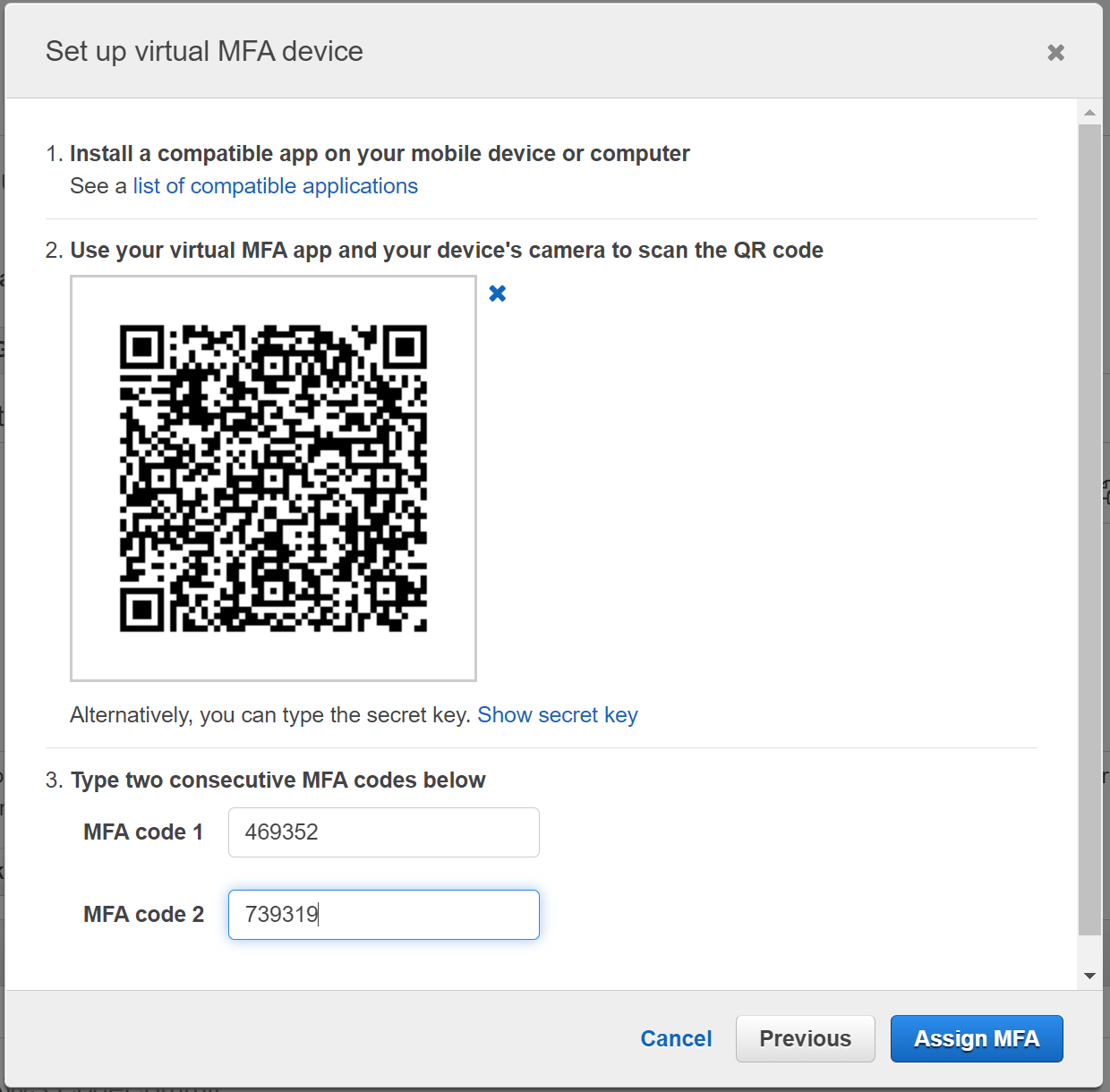The height and width of the screenshot is (1092, 1110).
Task: Open the list of compatible applications
Action: pyautogui.click(x=275, y=186)
